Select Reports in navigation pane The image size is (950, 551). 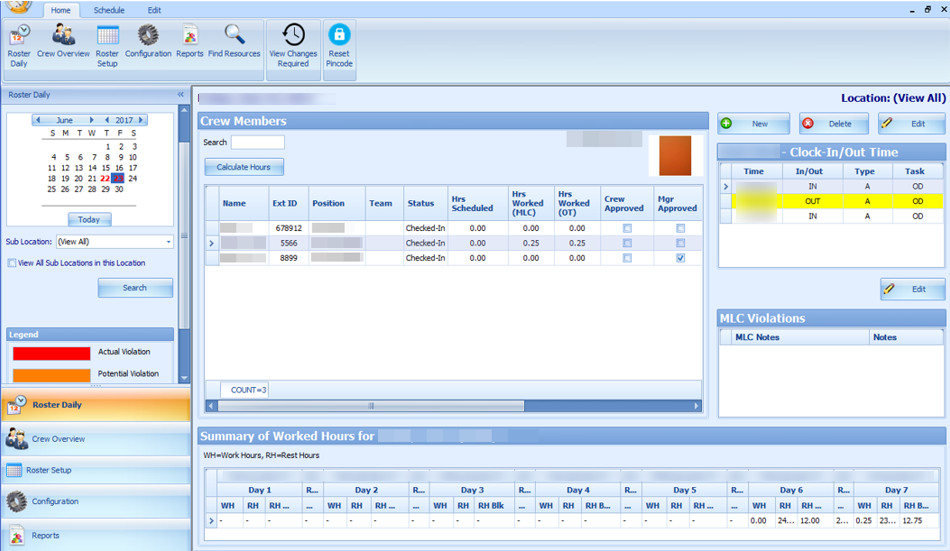pyautogui.click(x=96, y=536)
